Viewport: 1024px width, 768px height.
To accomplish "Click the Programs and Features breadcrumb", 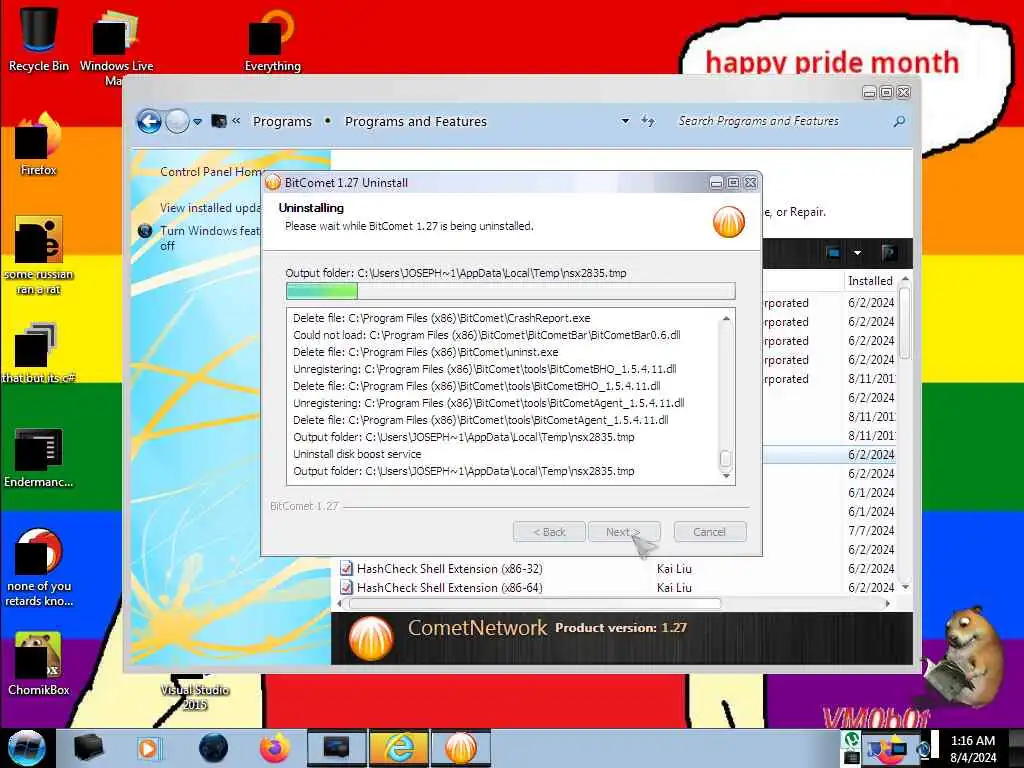I will tap(416, 121).
